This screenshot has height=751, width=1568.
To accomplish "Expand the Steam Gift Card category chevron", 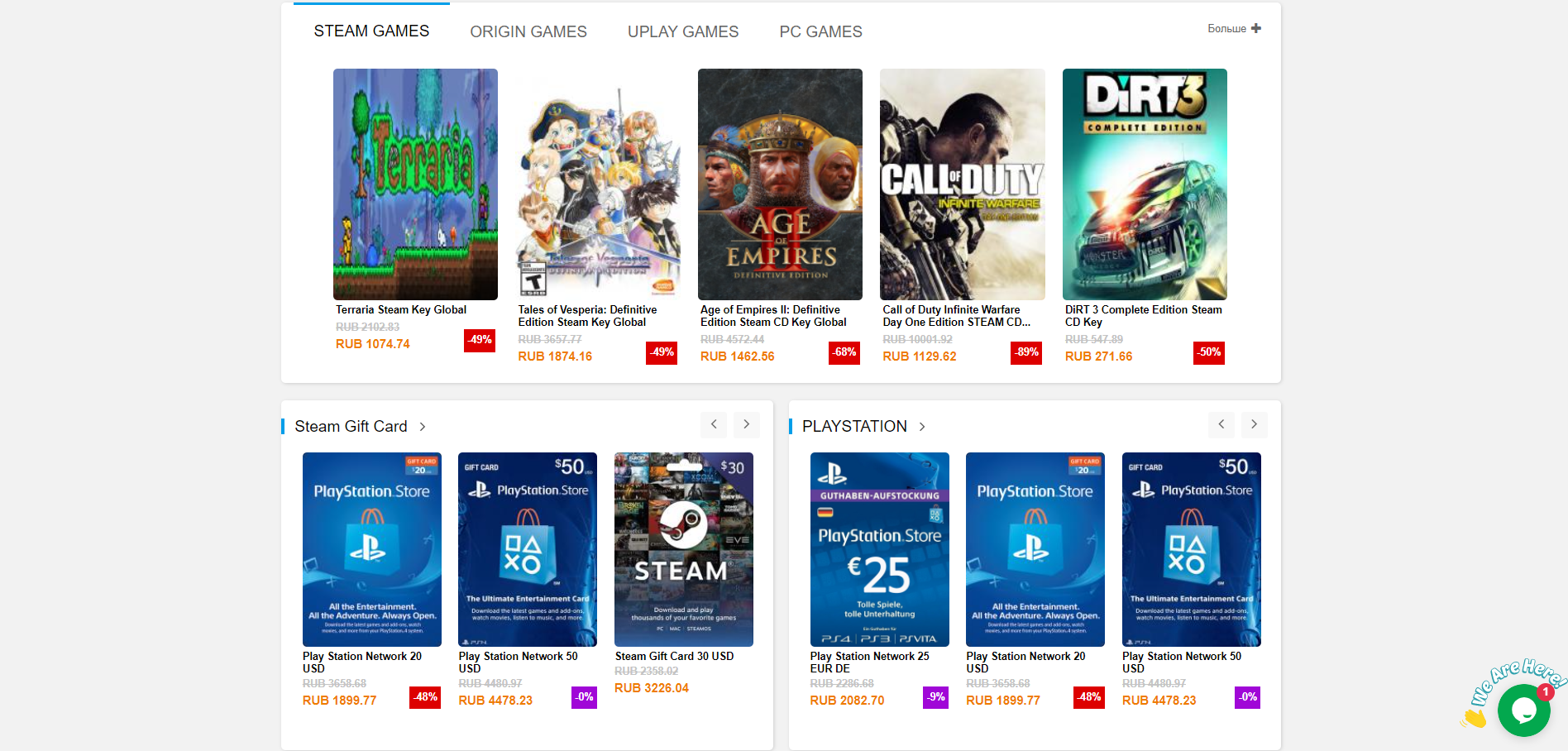I will (x=423, y=427).
